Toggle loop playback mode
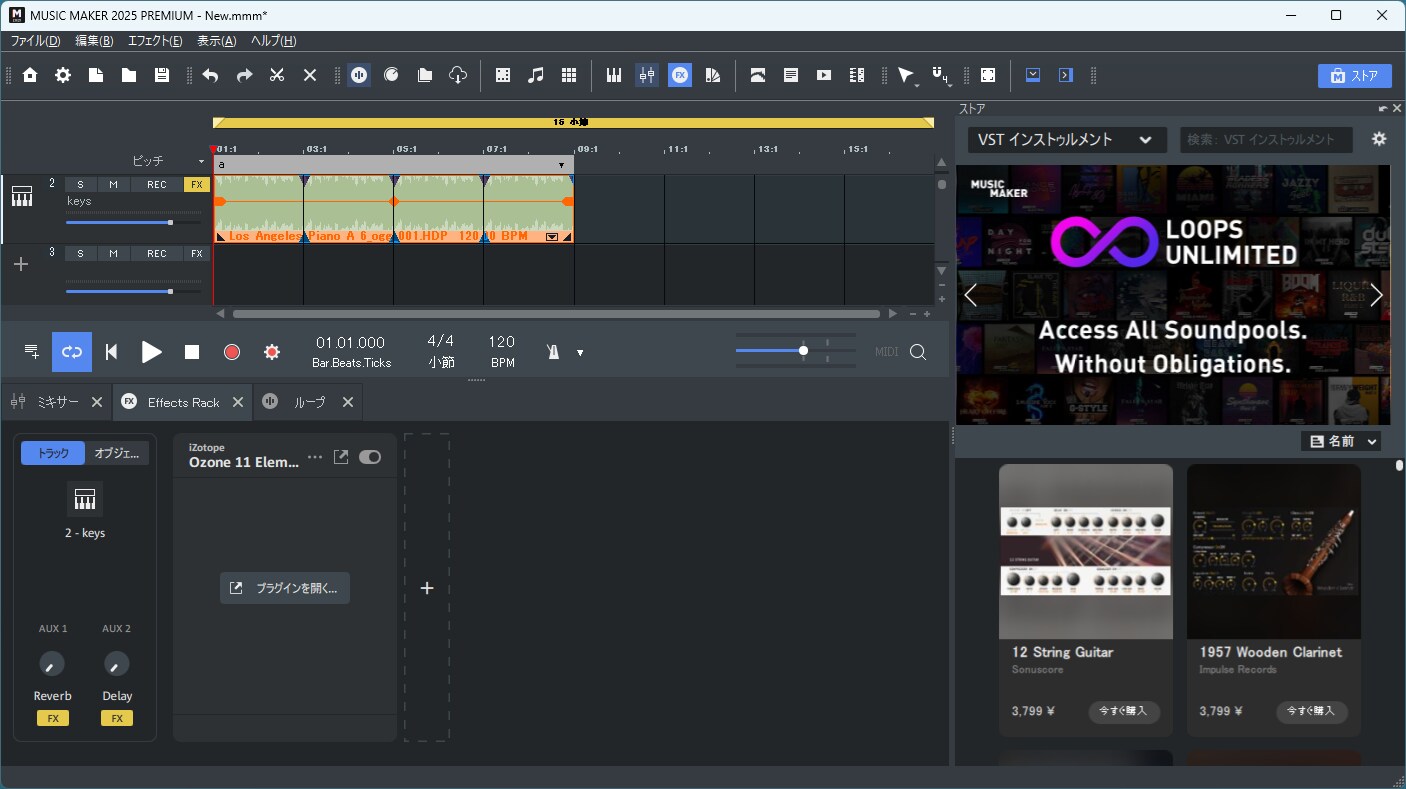 point(72,352)
